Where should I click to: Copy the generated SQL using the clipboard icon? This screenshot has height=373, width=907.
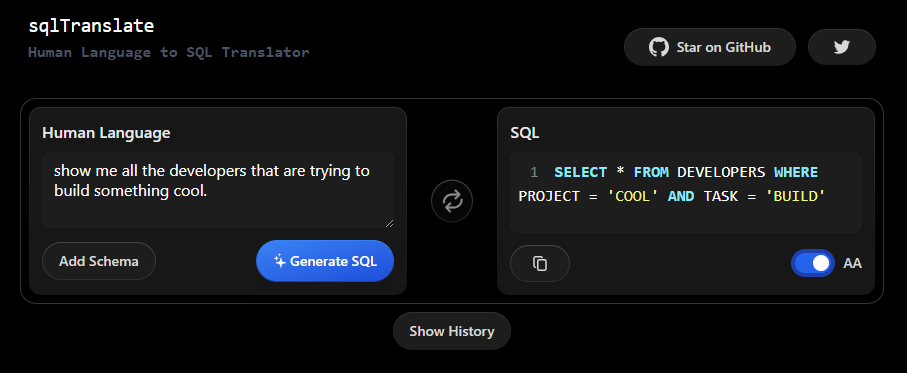pos(540,263)
